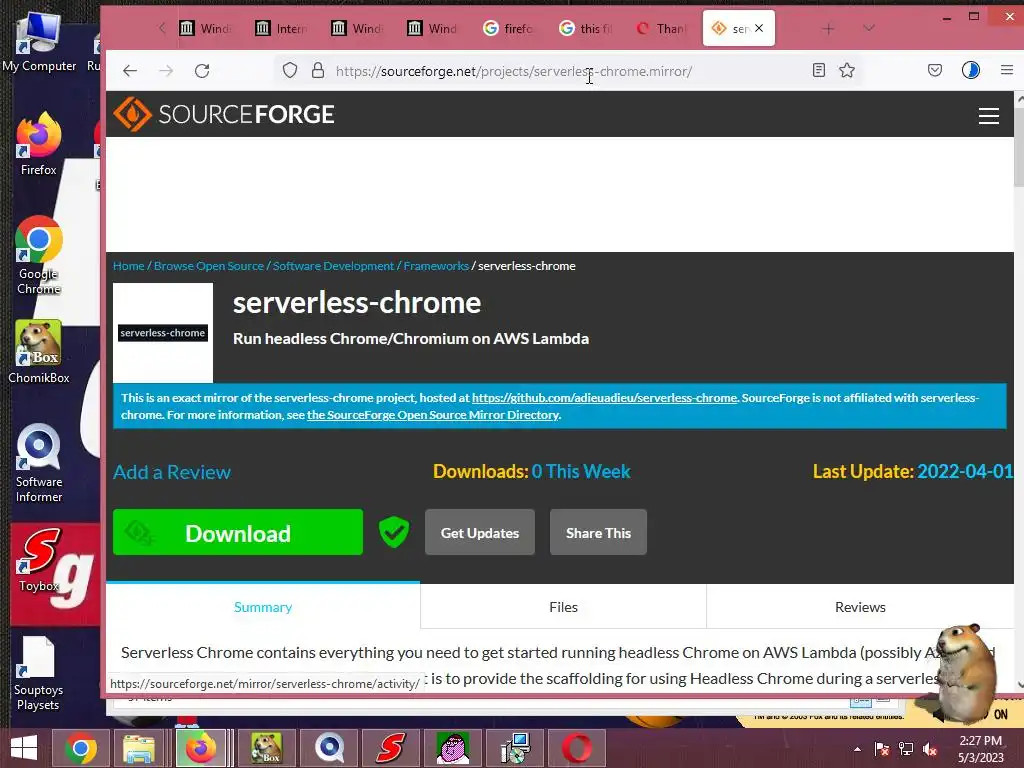Open the Windows Start button

point(24,748)
